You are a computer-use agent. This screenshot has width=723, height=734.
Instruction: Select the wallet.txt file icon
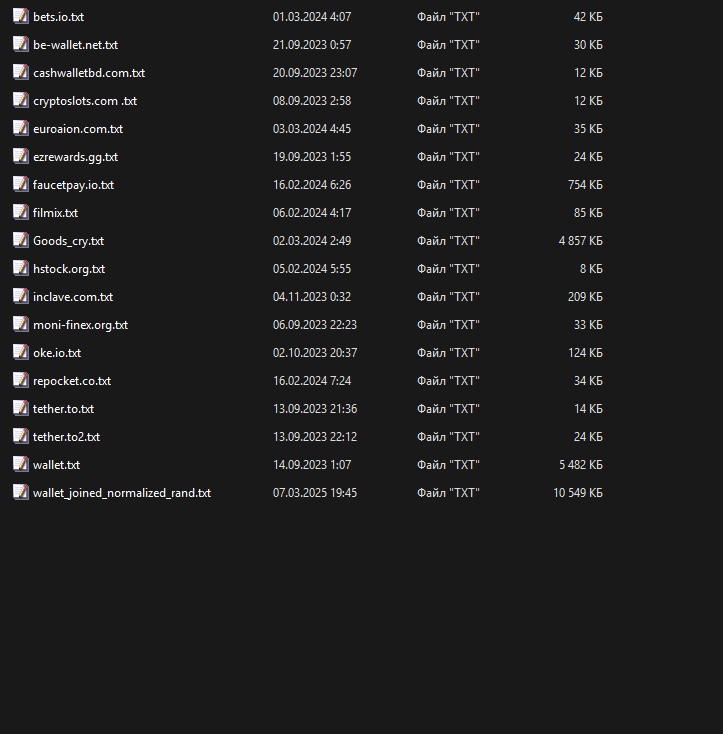(20, 465)
